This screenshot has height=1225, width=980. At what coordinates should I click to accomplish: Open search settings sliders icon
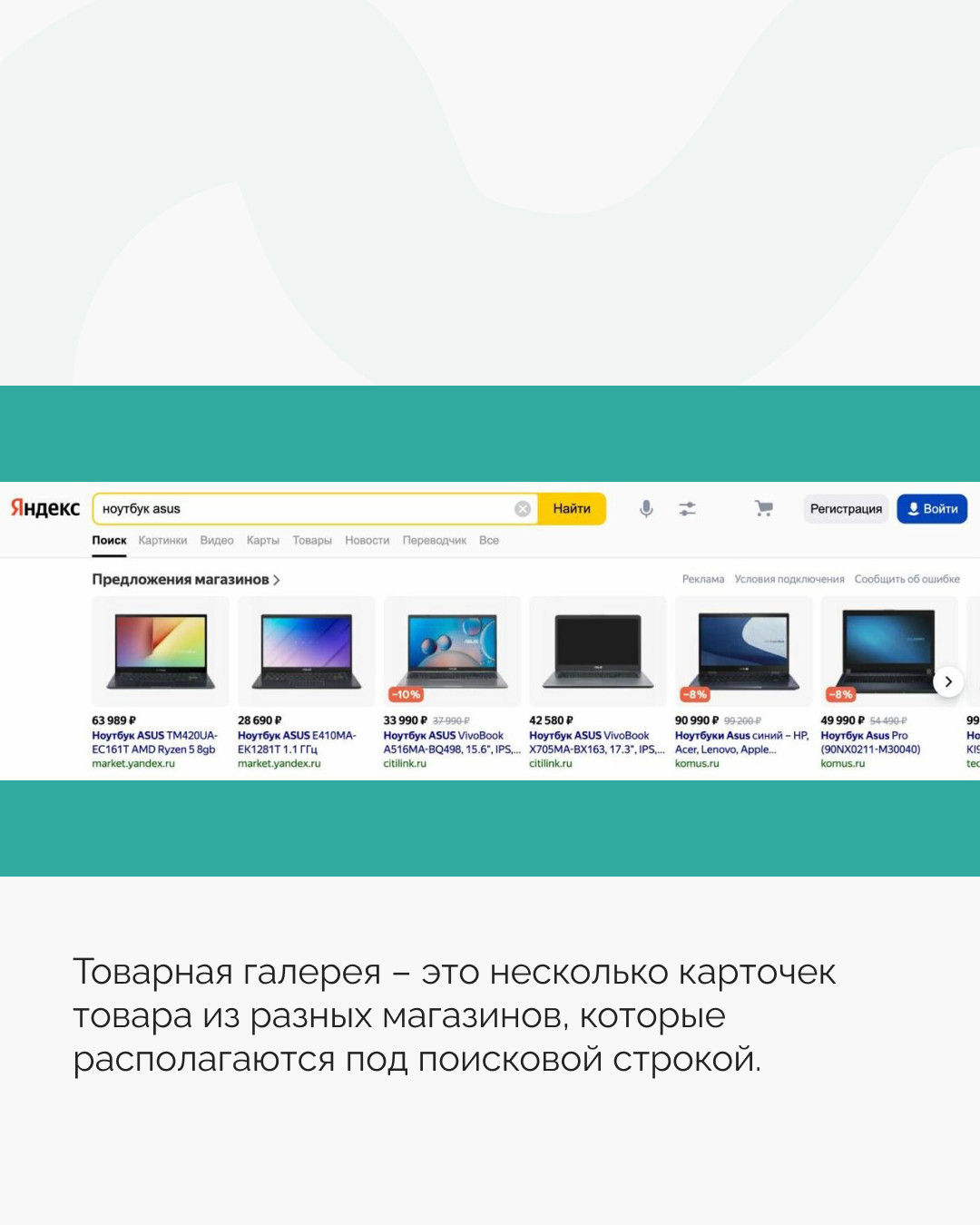tap(688, 509)
